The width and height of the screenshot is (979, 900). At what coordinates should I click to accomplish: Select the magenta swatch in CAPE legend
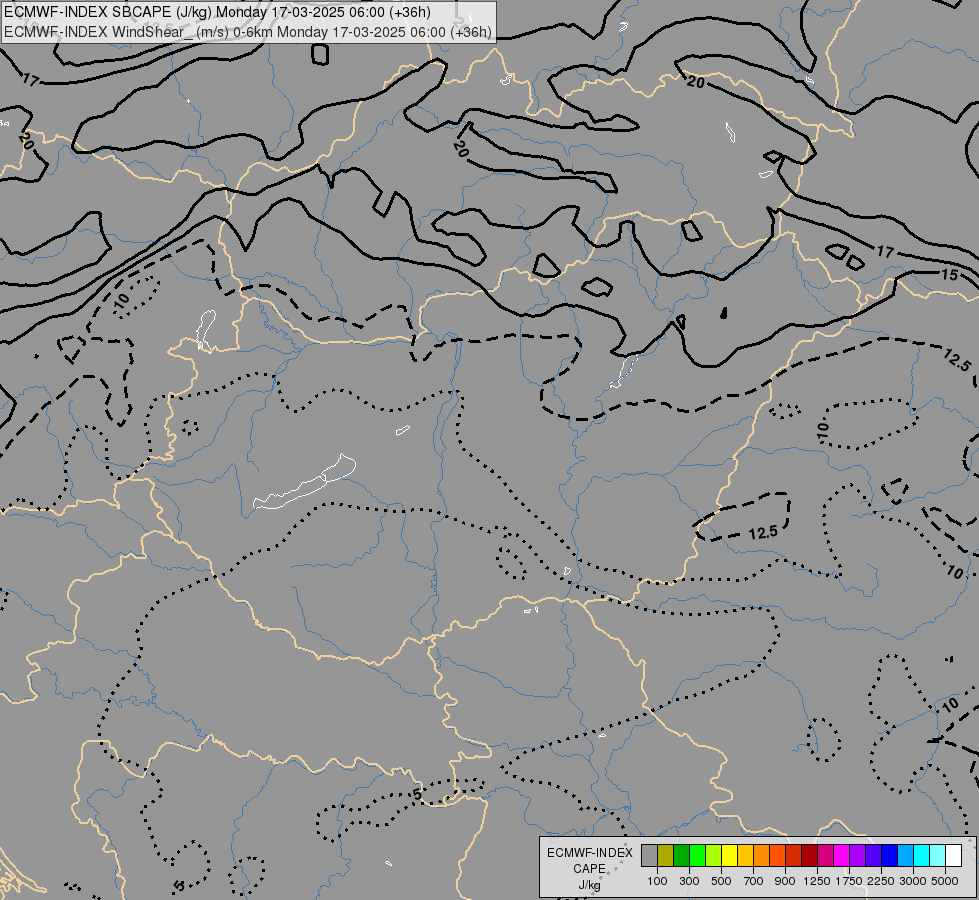coord(841,855)
